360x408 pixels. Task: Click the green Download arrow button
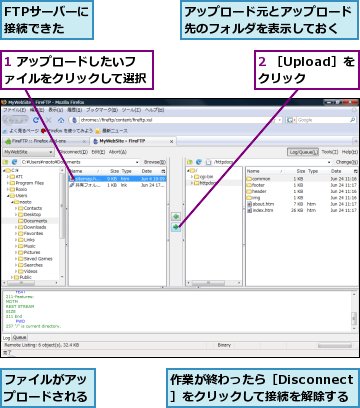pyautogui.click(x=176, y=217)
